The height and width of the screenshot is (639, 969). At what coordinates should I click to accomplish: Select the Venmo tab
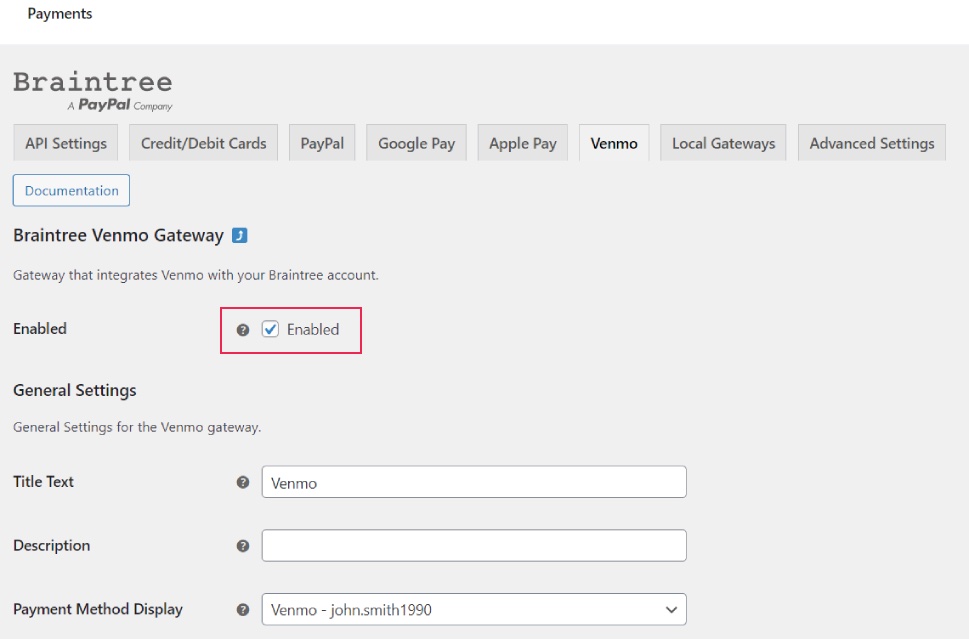(614, 143)
